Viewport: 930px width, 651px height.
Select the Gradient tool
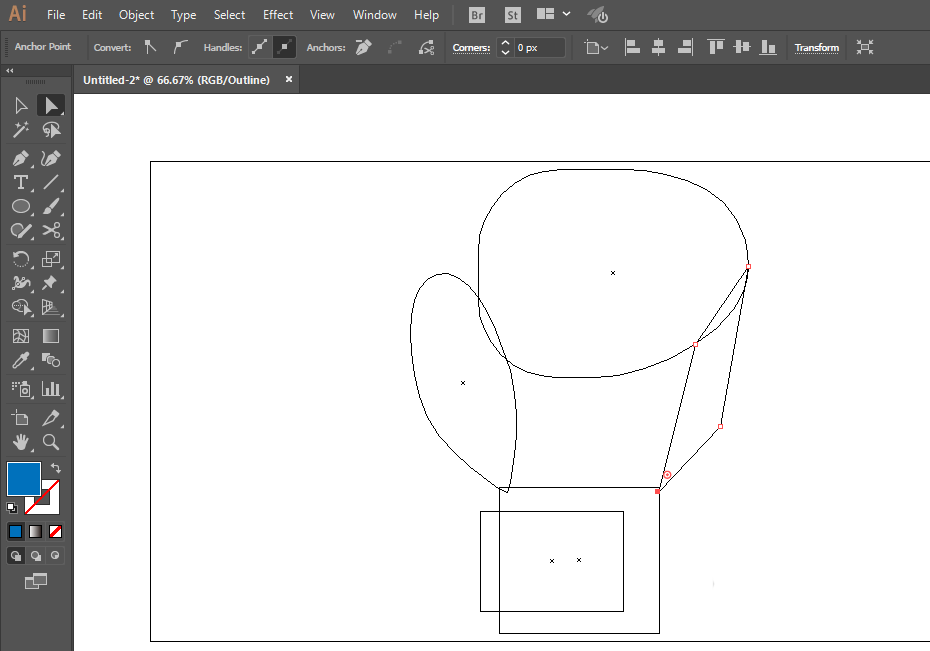(51, 336)
